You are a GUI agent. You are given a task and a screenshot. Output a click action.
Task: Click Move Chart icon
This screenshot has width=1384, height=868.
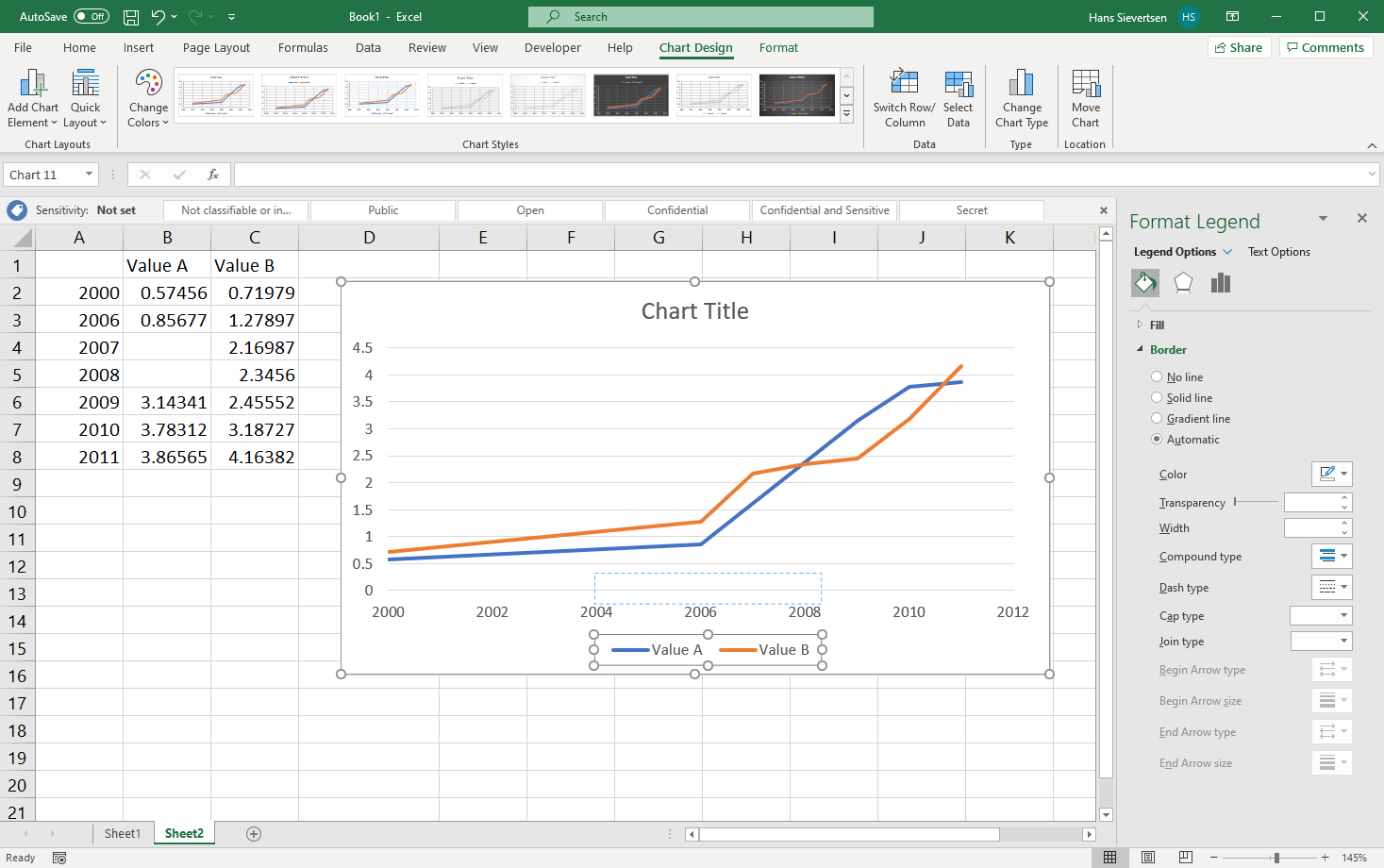point(1086,84)
